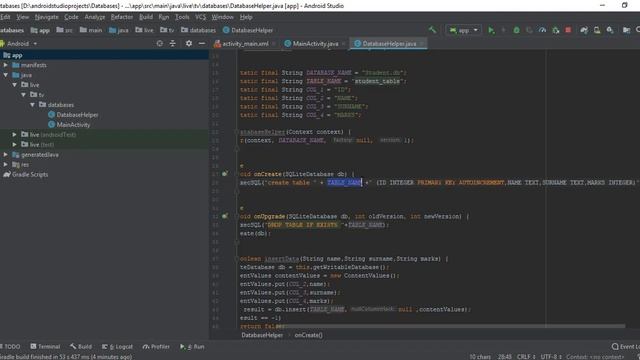This screenshot has height=360, width=640.
Task: Click the Make Project hammer icon
Action: point(432,30)
